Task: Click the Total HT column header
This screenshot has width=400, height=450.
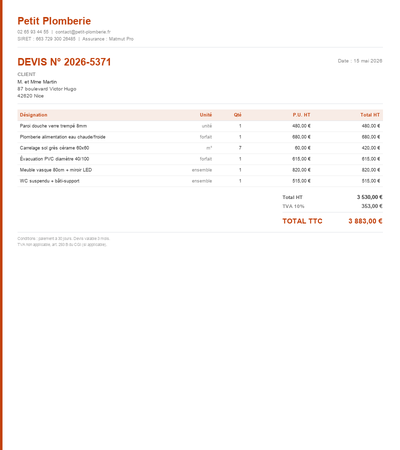Action: pos(370,115)
